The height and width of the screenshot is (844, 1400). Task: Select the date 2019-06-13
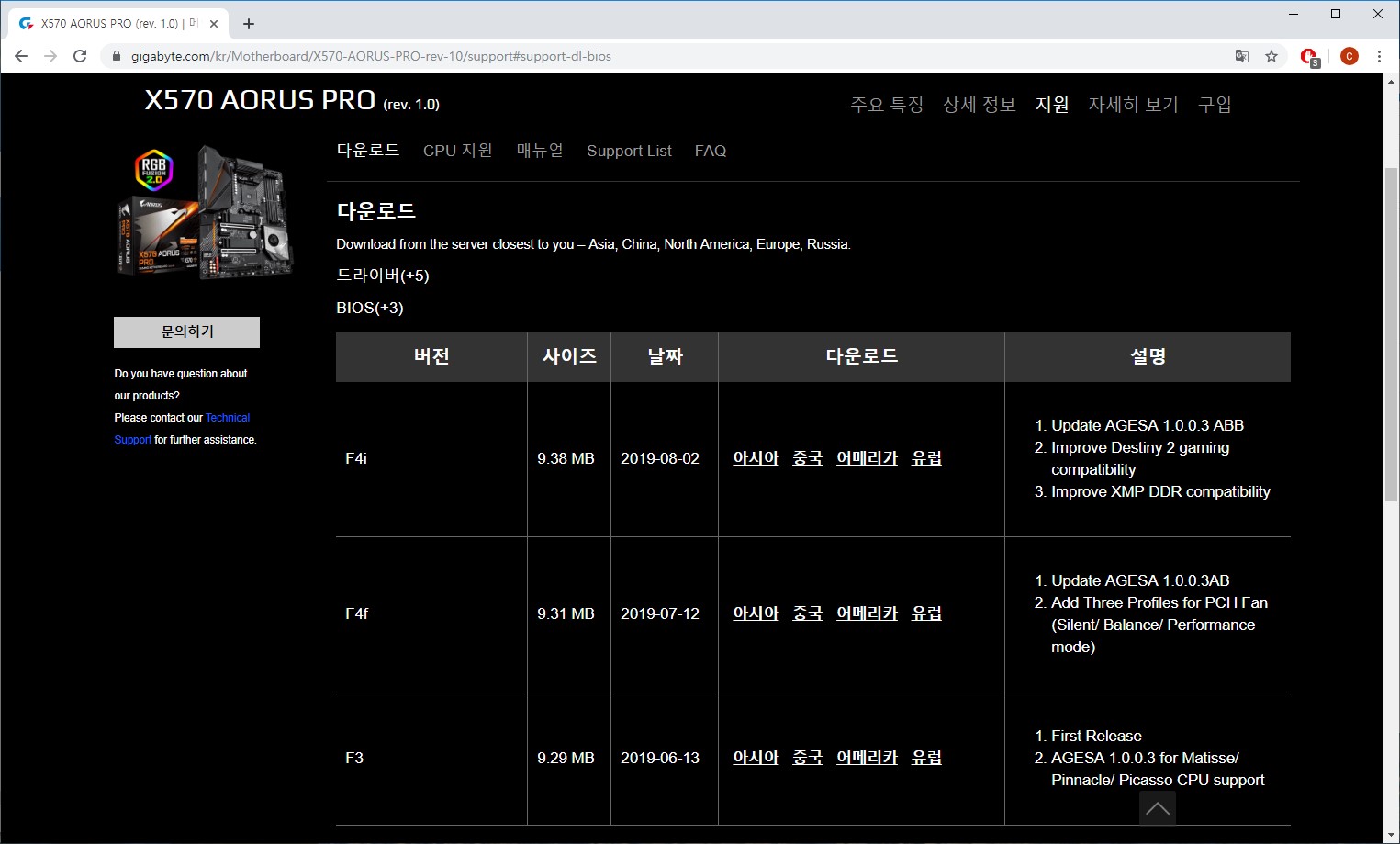pos(660,758)
